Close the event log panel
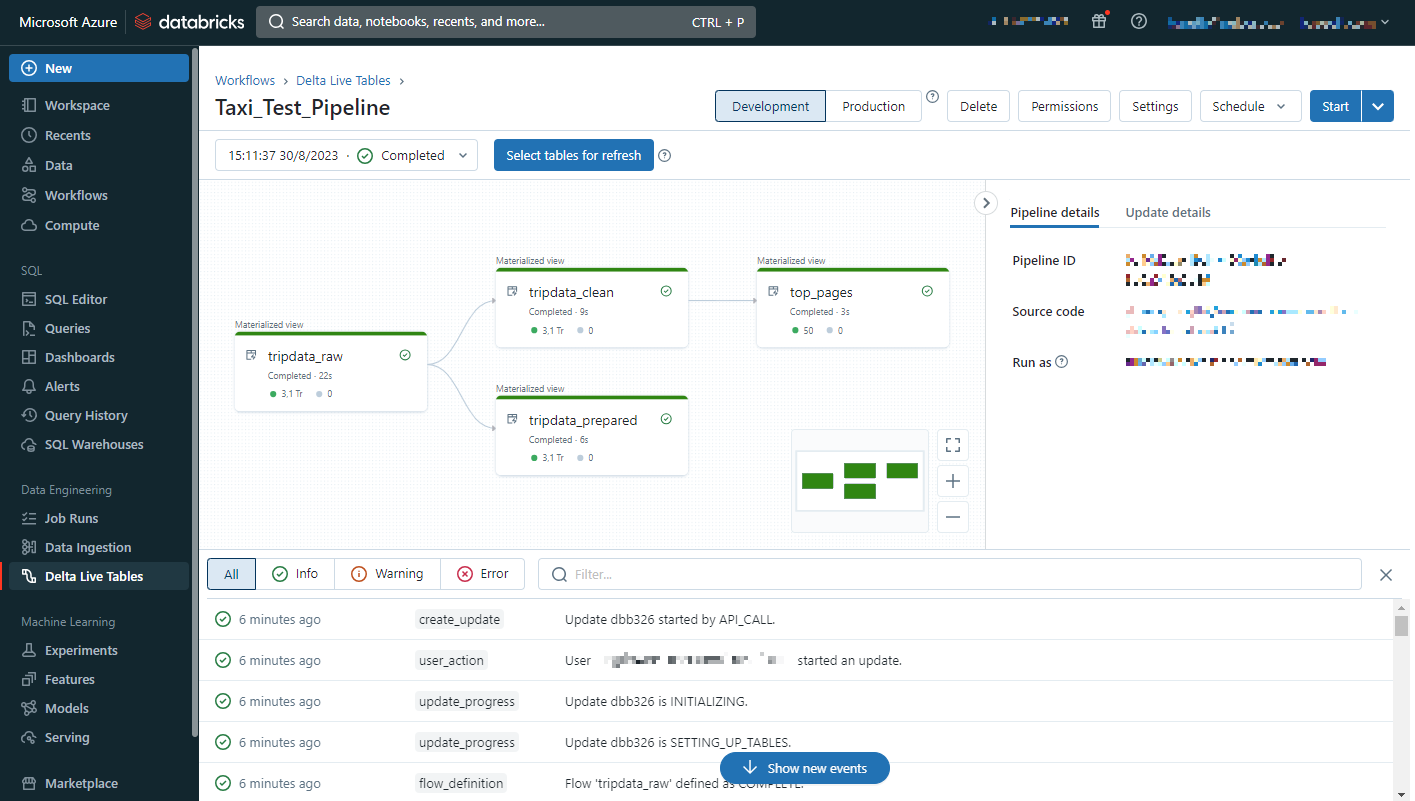The image size is (1415, 801). point(1385,574)
